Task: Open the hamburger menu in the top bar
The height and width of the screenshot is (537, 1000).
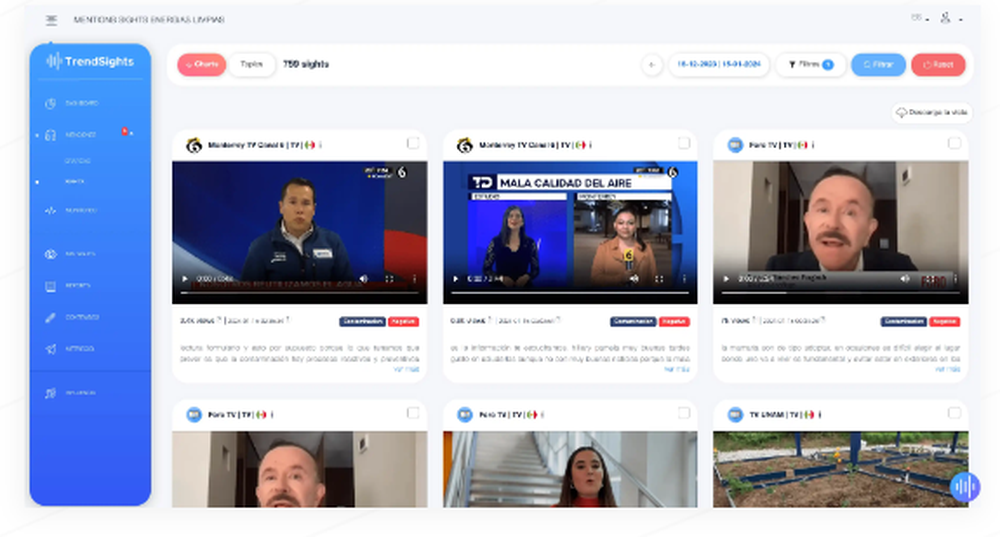Action: 52,20
